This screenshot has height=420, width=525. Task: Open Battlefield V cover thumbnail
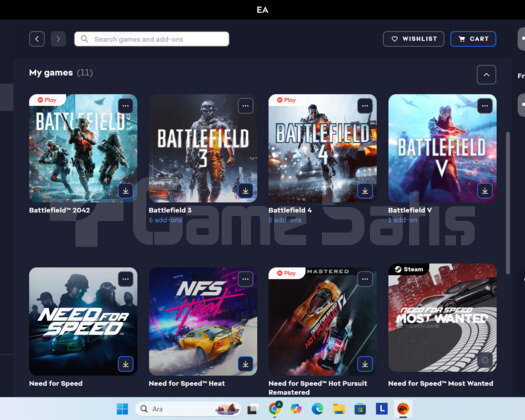(x=442, y=148)
